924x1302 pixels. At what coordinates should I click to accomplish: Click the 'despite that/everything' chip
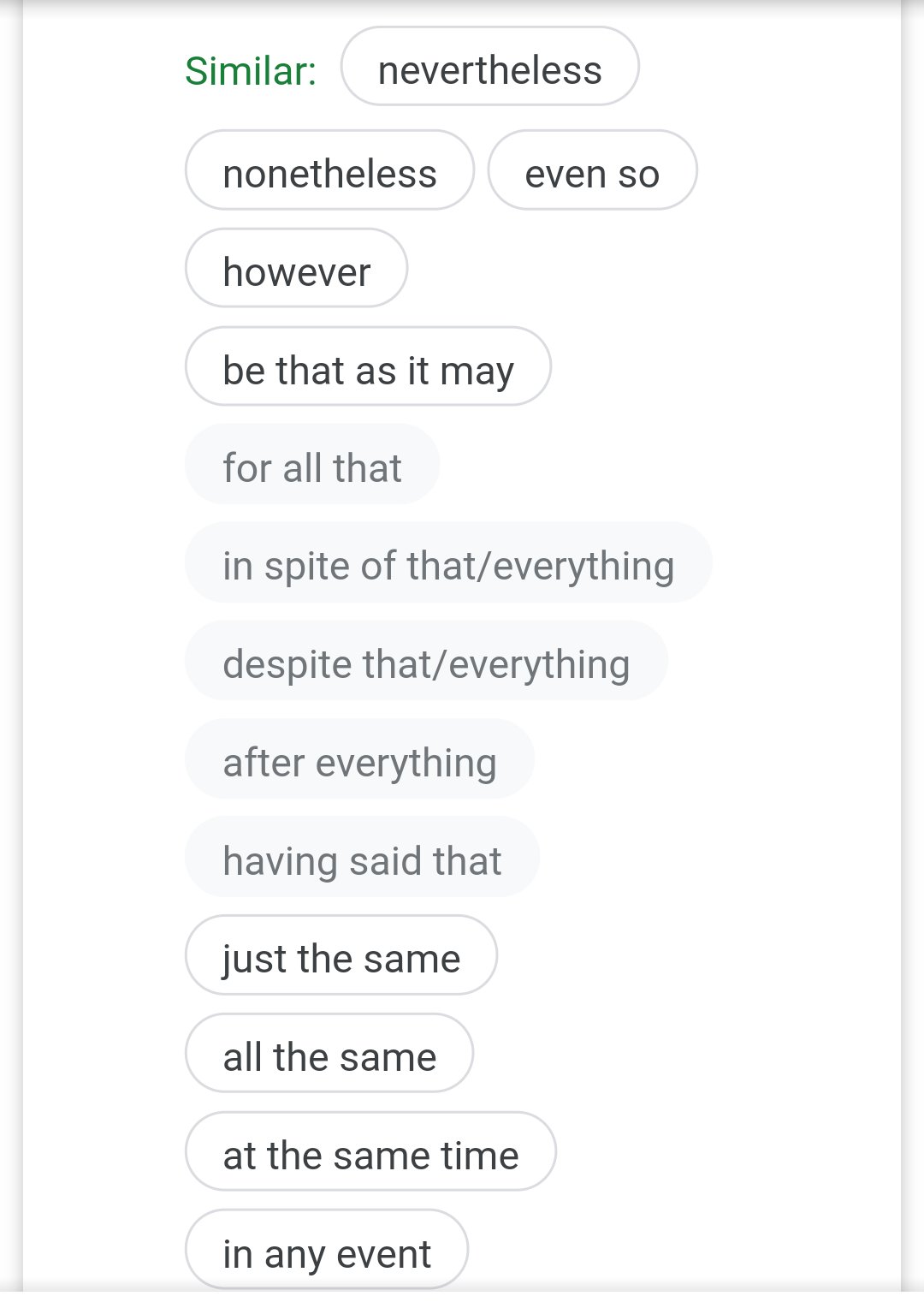pyautogui.click(x=426, y=663)
